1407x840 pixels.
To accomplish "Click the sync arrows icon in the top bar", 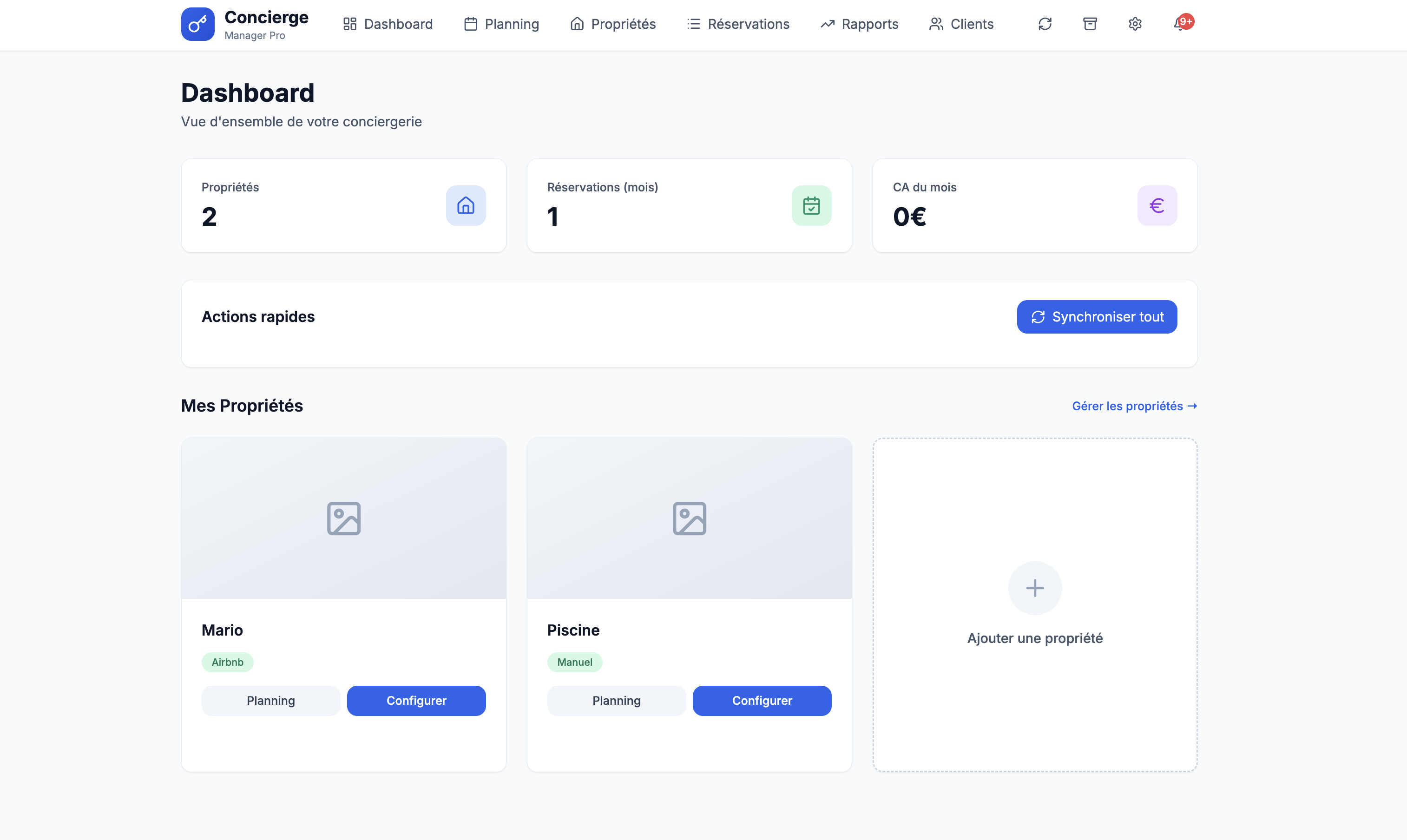I will pos(1045,24).
